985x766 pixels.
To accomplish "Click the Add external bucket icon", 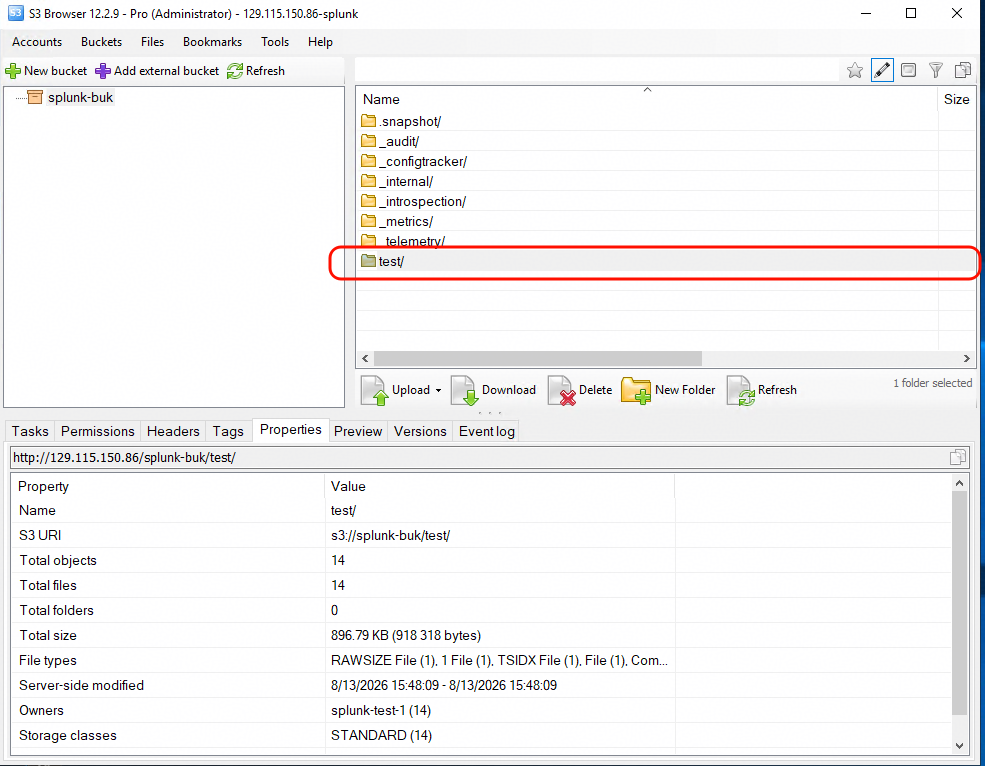I will [x=102, y=71].
